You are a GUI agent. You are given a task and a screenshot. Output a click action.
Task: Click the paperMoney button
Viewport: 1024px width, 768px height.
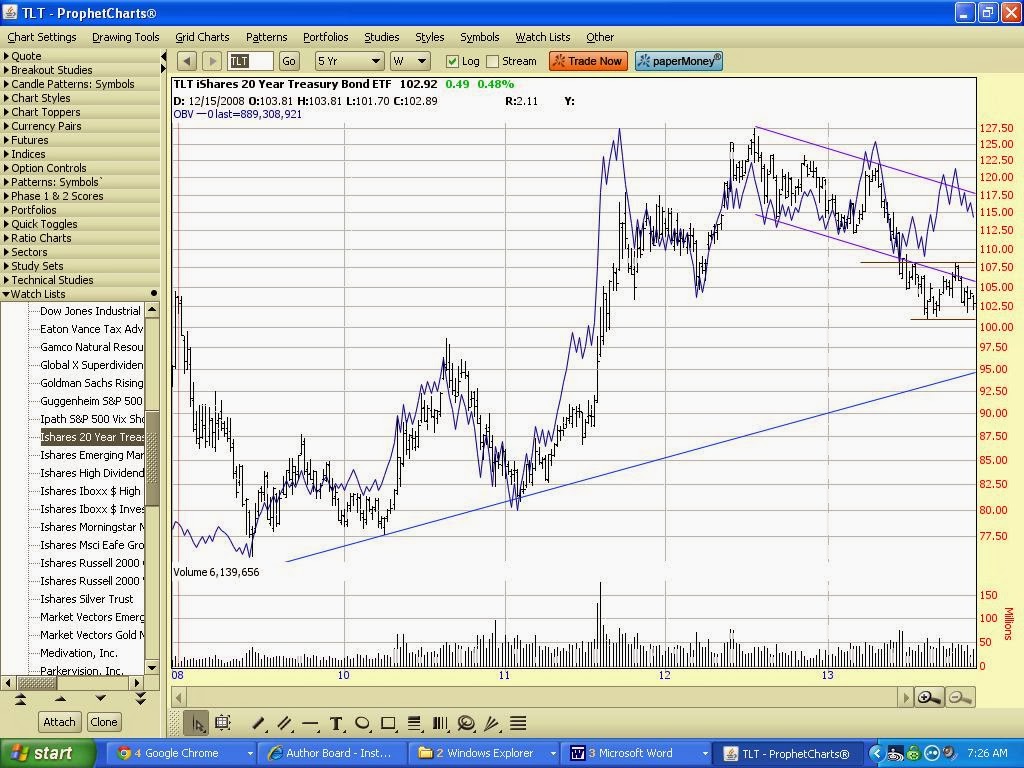tap(679, 61)
